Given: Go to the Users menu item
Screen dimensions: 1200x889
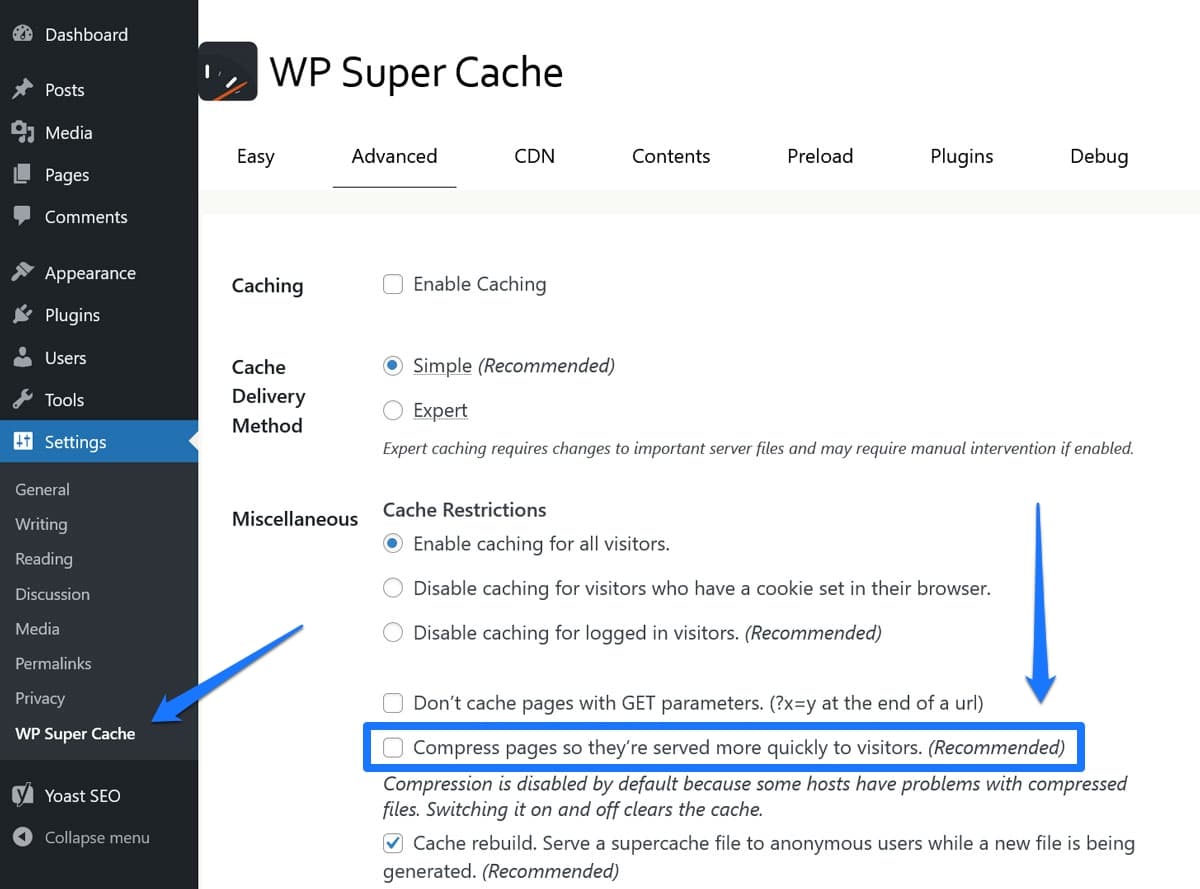Looking at the screenshot, I should coord(65,358).
